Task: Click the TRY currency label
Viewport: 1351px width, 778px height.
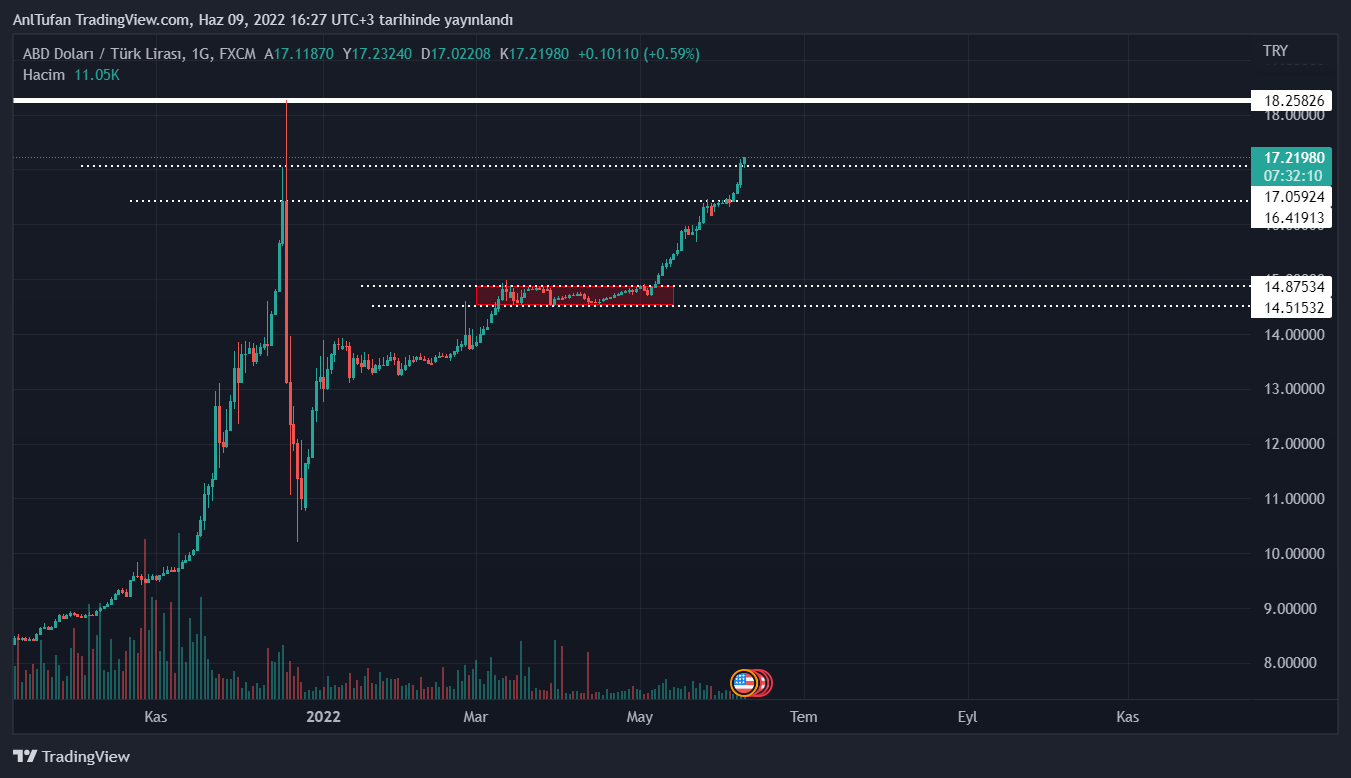Action: point(1275,51)
